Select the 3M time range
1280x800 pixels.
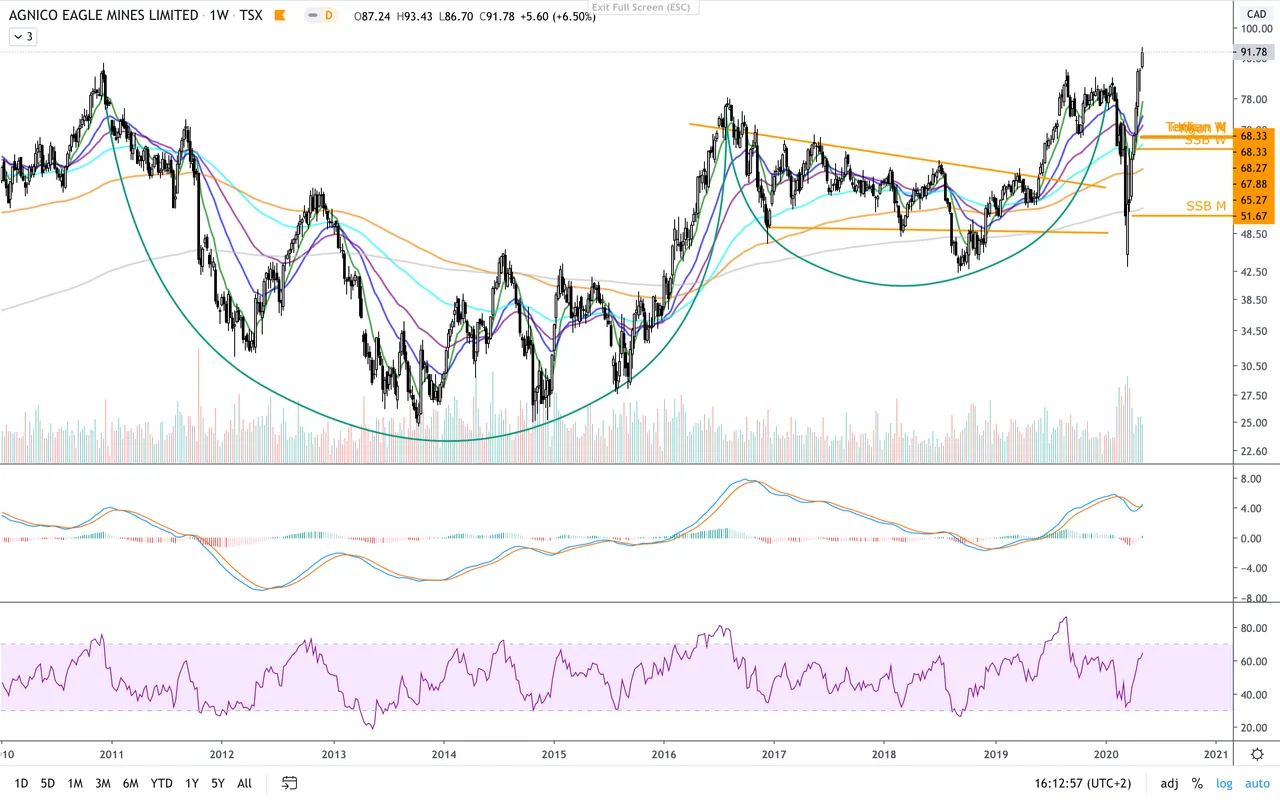click(x=103, y=783)
